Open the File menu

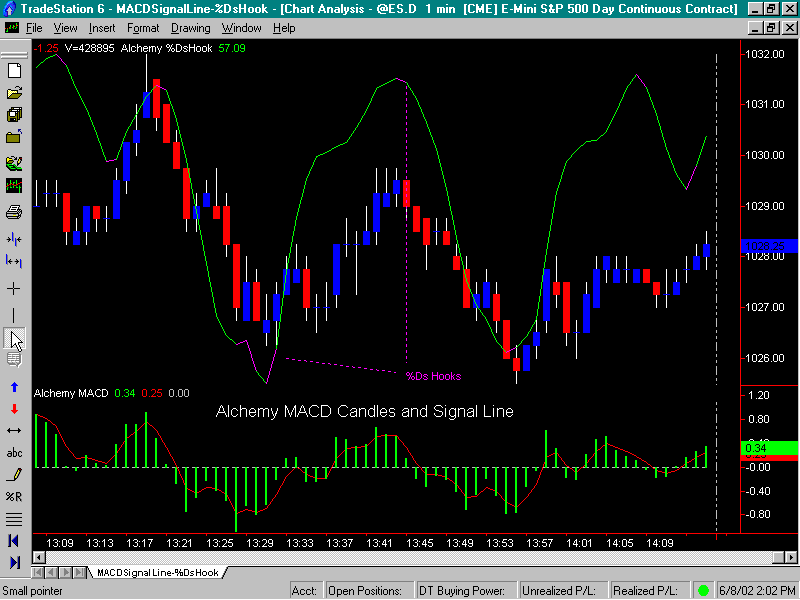[x=34, y=28]
